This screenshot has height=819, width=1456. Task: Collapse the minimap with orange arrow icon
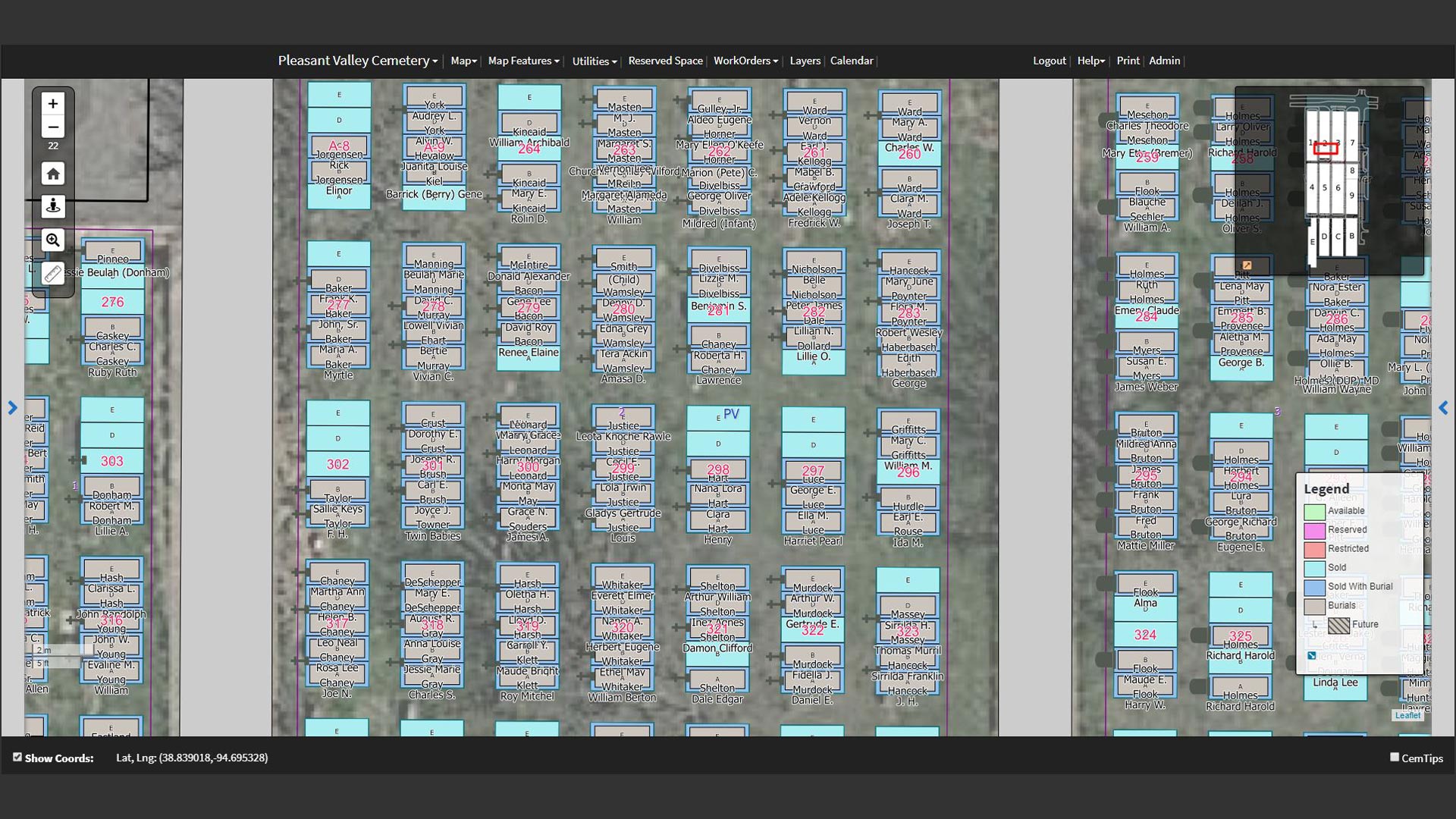click(1247, 265)
